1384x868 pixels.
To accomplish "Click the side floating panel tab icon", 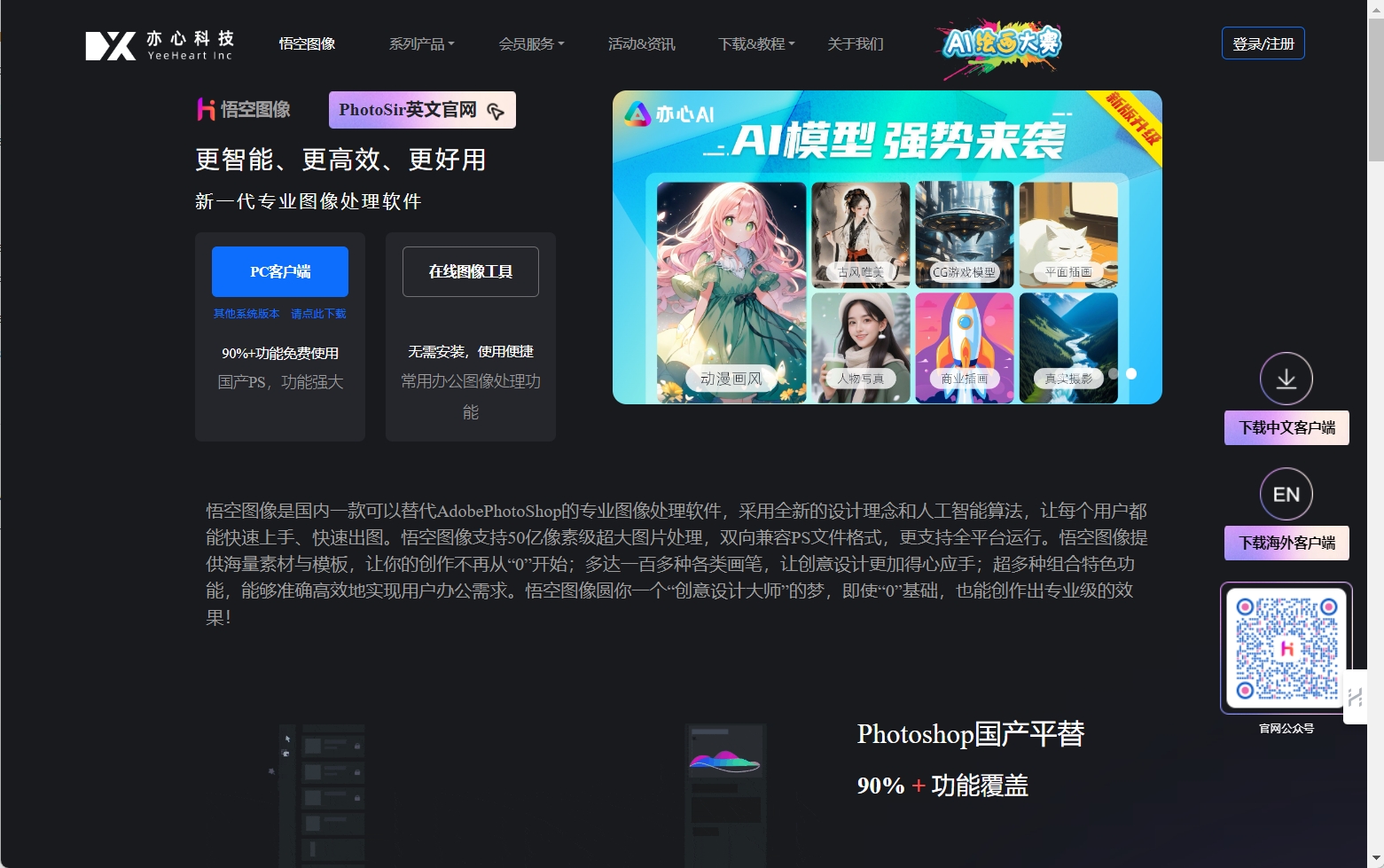I will click(1355, 697).
